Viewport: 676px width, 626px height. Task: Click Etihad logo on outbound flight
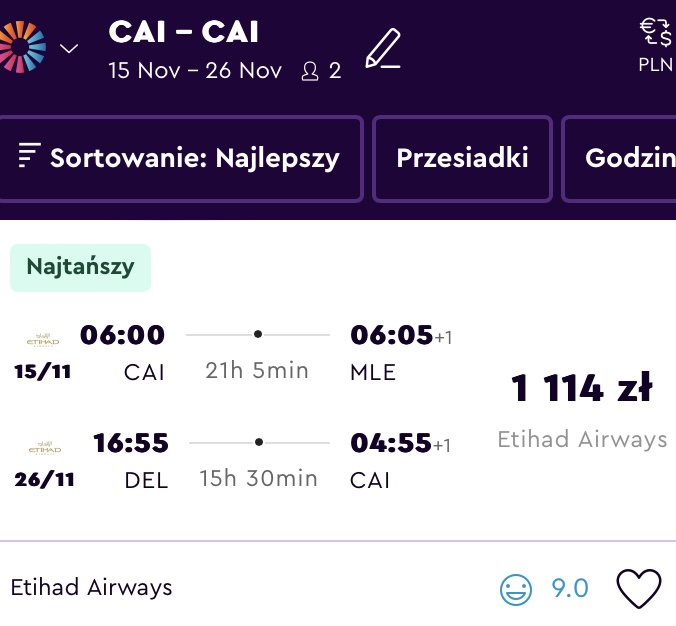coord(43,340)
